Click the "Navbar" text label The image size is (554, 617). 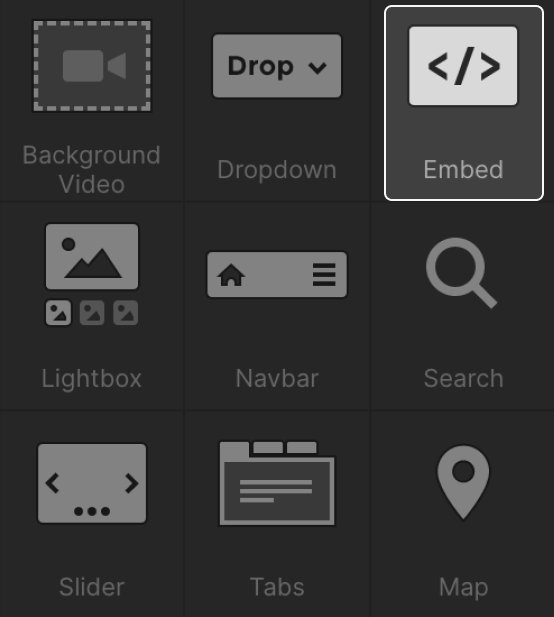pyautogui.click(x=277, y=379)
